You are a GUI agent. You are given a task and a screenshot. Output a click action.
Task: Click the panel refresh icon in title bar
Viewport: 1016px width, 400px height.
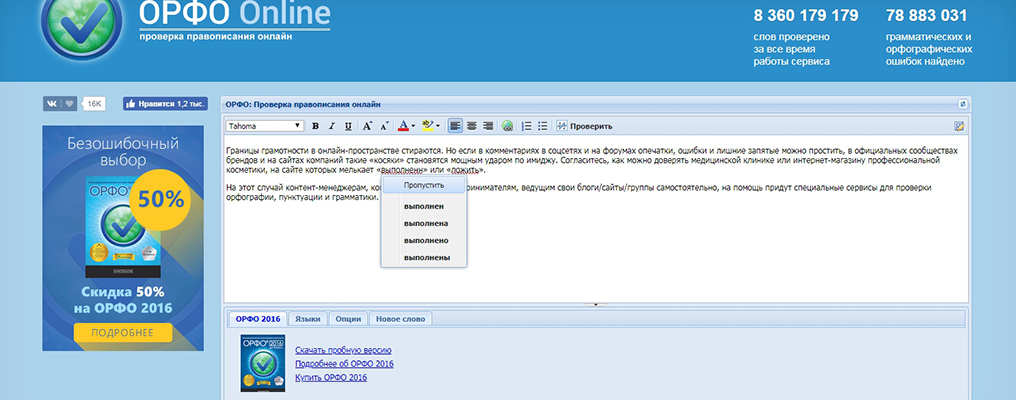click(x=962, y=104)
